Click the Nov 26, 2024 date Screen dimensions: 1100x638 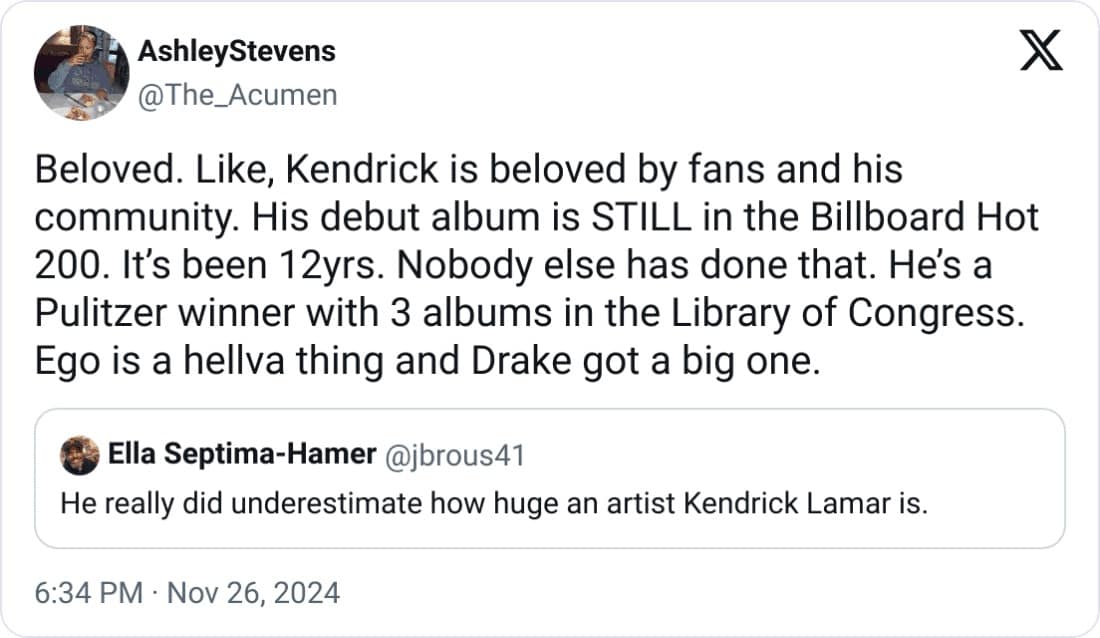click(x=253, y=593)
